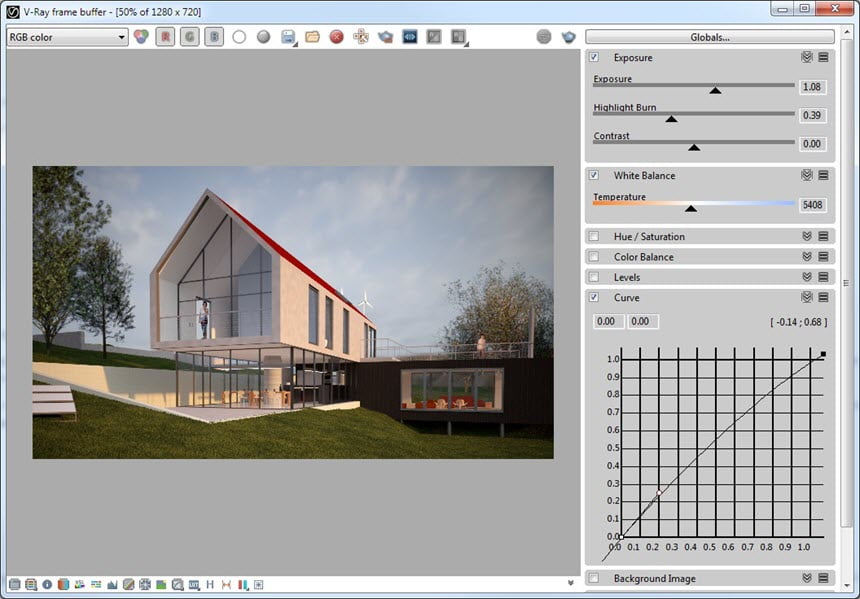Duplicate frame buffer with arrows icon
This screenshot has height=599, width=860.
(361, 37)
